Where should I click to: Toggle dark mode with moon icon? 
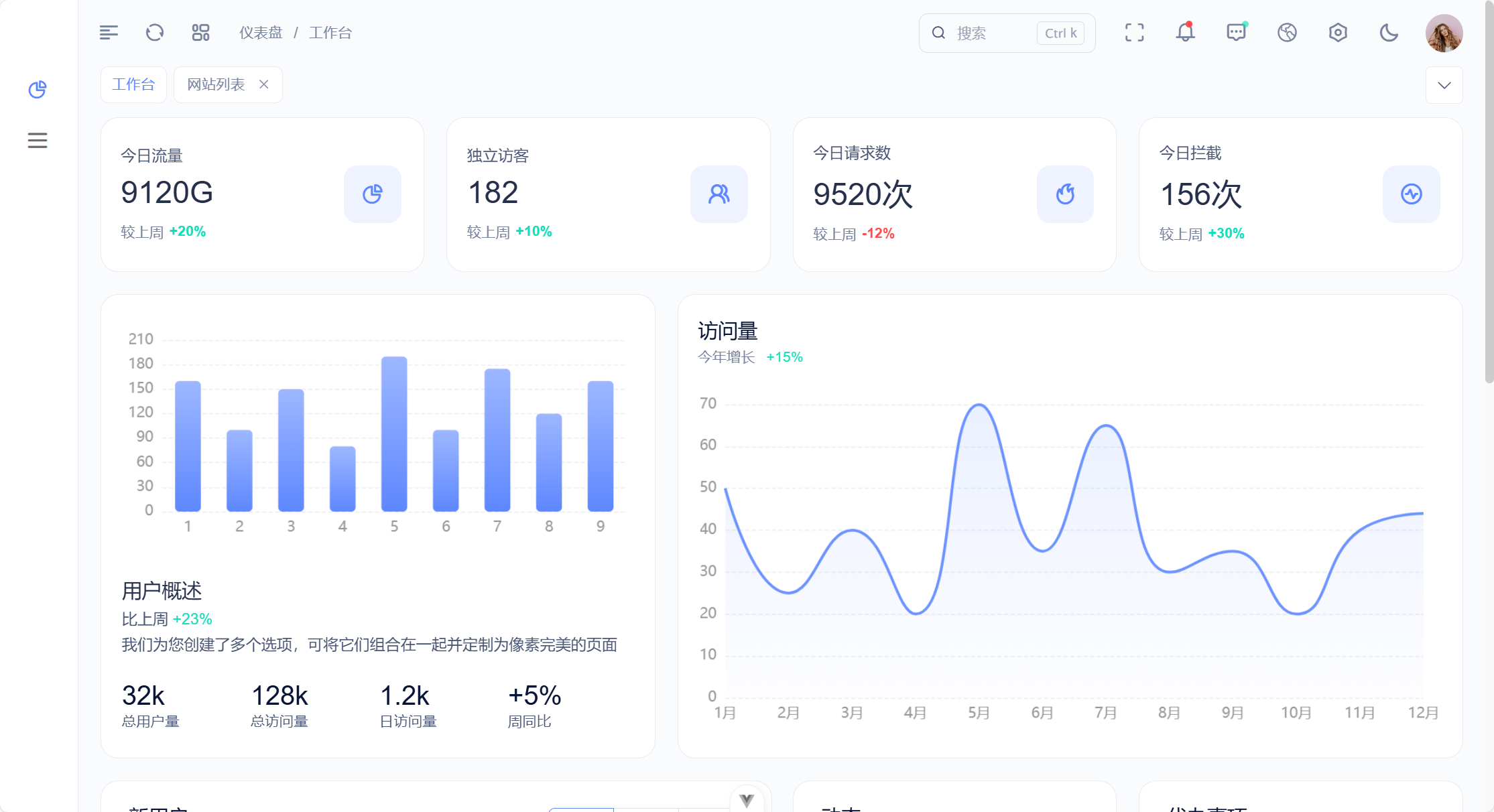tap(1389, 32)
